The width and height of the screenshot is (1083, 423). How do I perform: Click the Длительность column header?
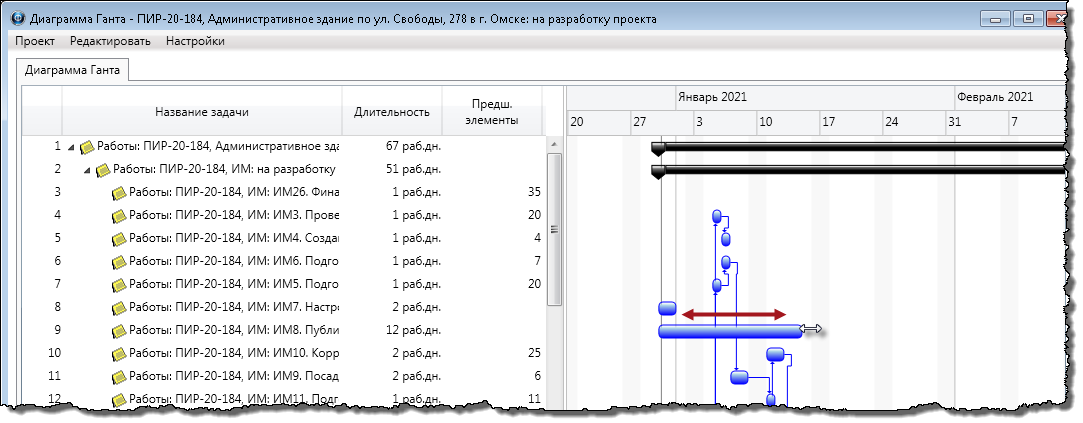point(392,112)
